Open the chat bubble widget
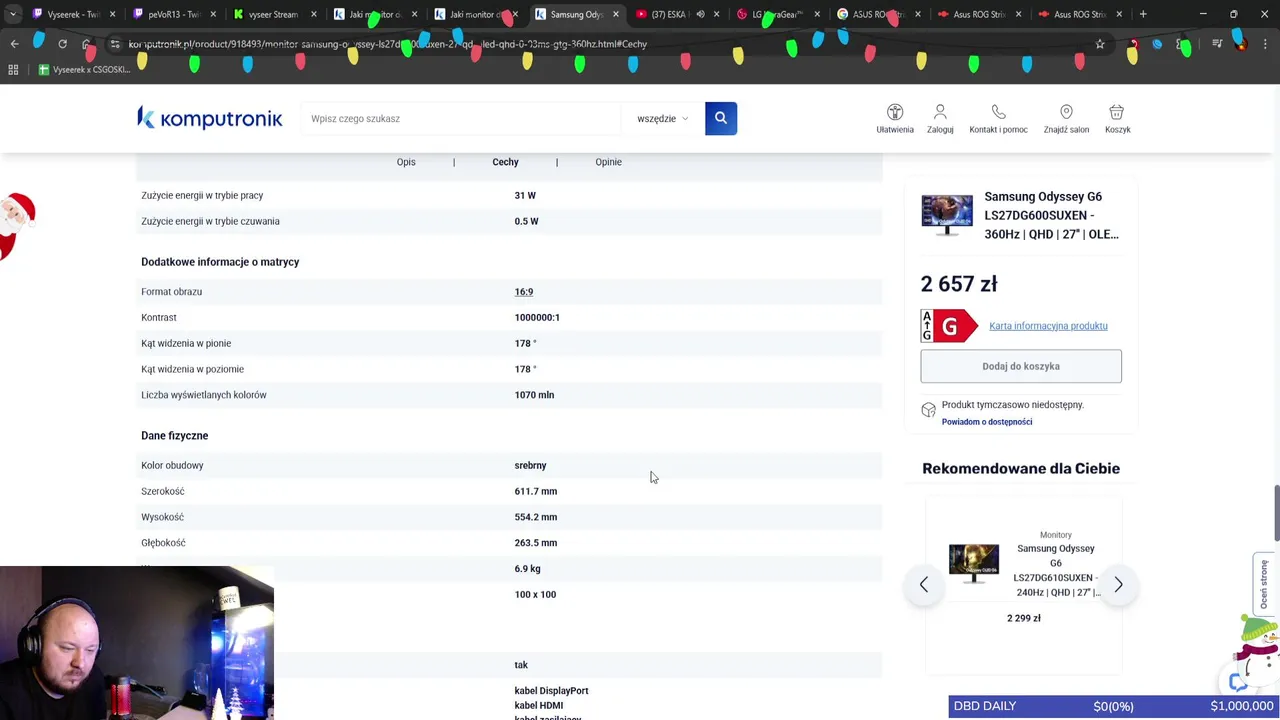Image resolution: width=1280 pixels, height=720 pixels. point(1238,681)
